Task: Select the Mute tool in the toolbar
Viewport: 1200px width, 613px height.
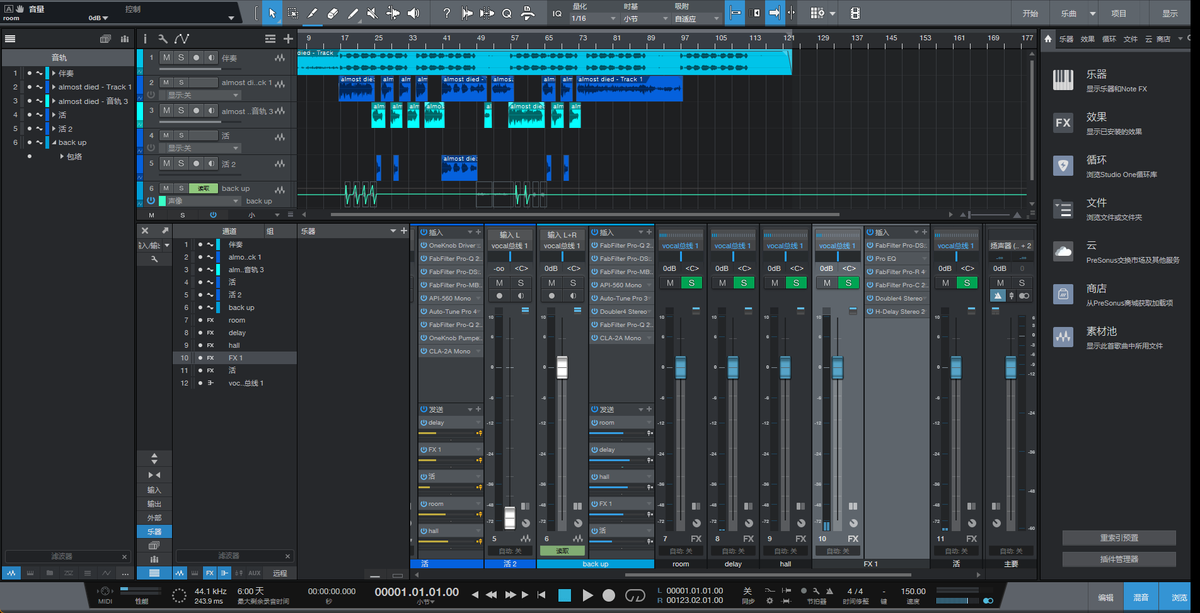Action: click(x=373, y=13)
